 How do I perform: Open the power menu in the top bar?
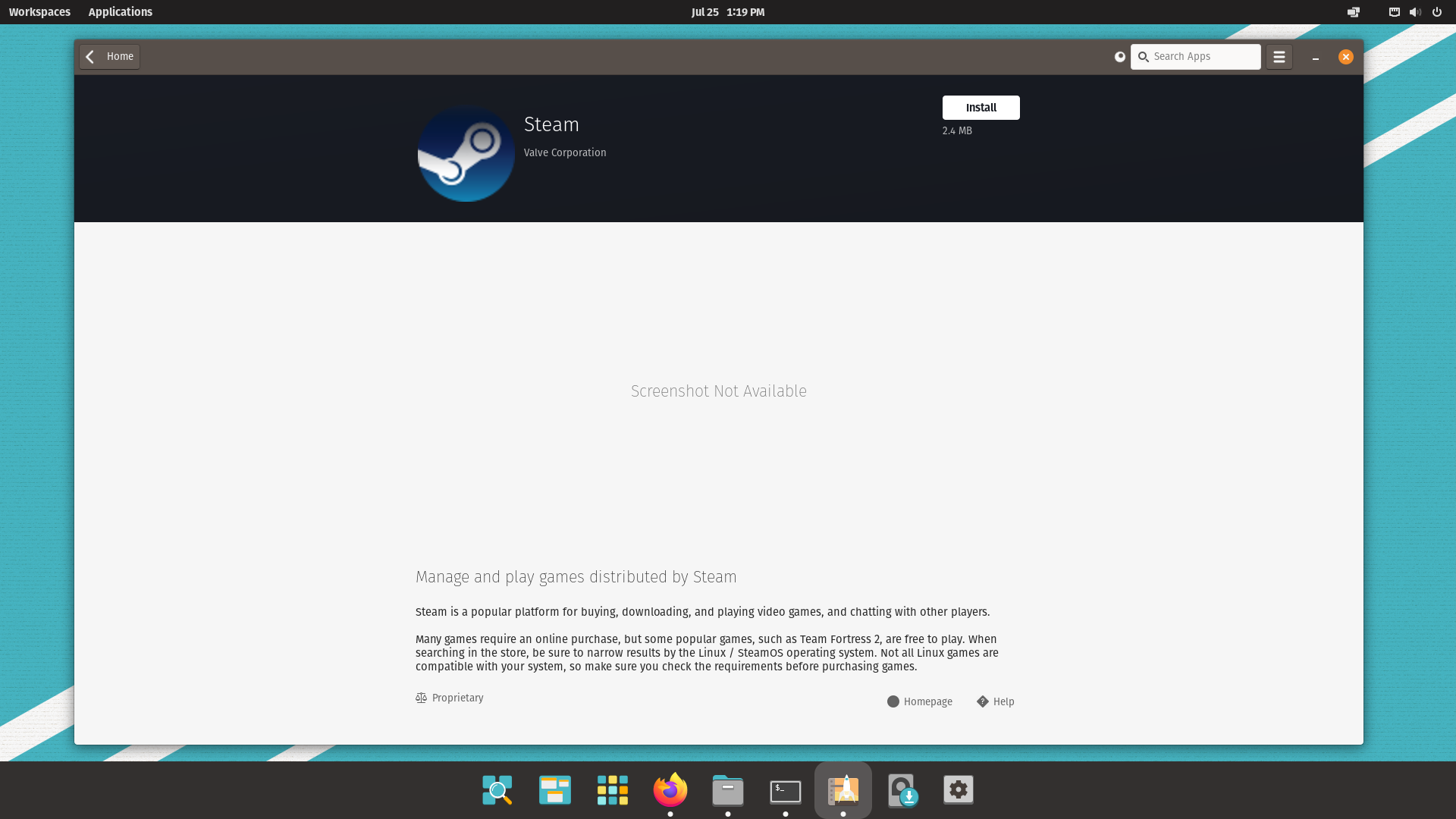1436,12
